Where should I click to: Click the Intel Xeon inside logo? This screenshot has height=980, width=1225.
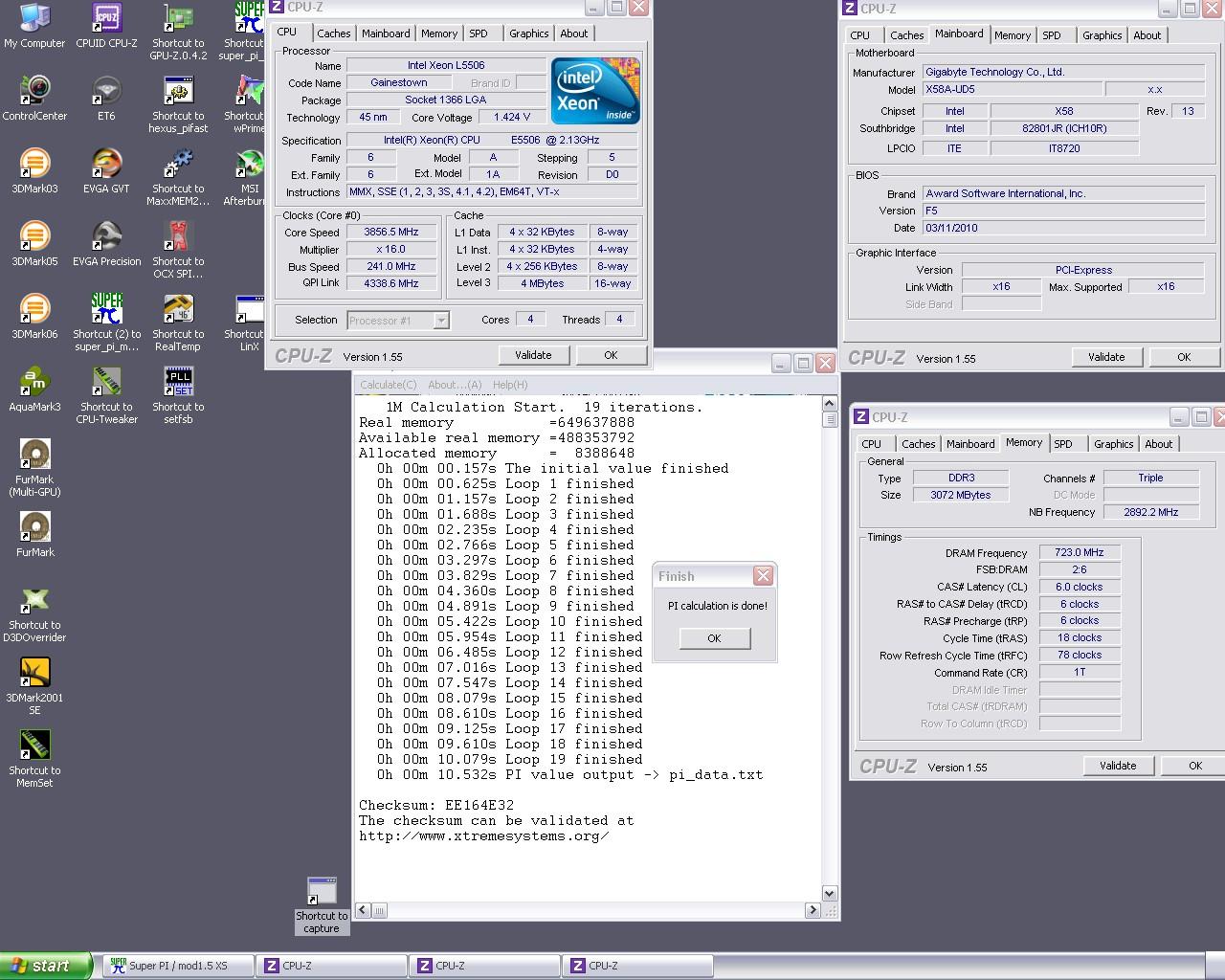[595, 91]
